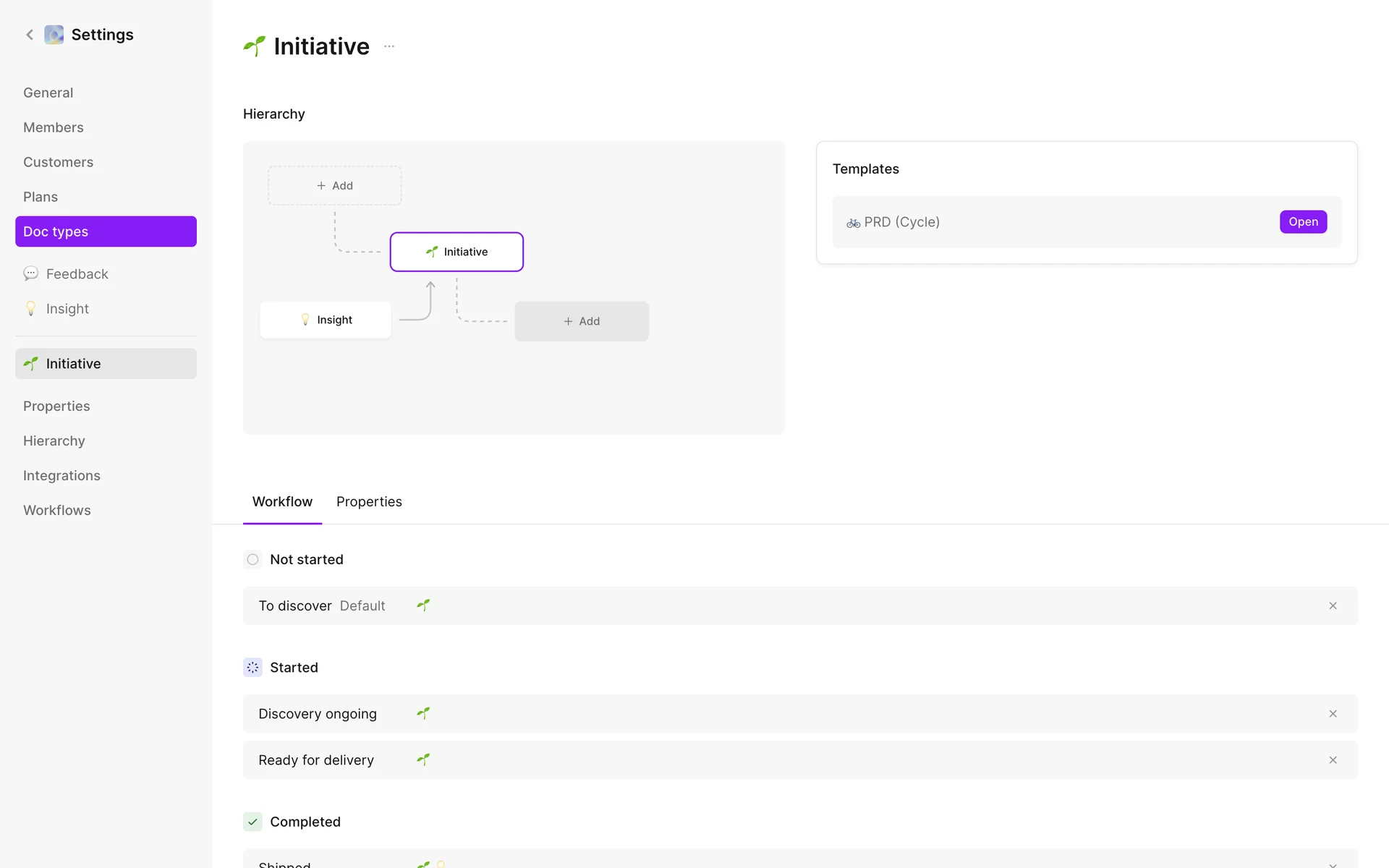This screenshot has height=868, width=1389.
Task: Select the Workflow tab
Action: (x=282, y=501)
